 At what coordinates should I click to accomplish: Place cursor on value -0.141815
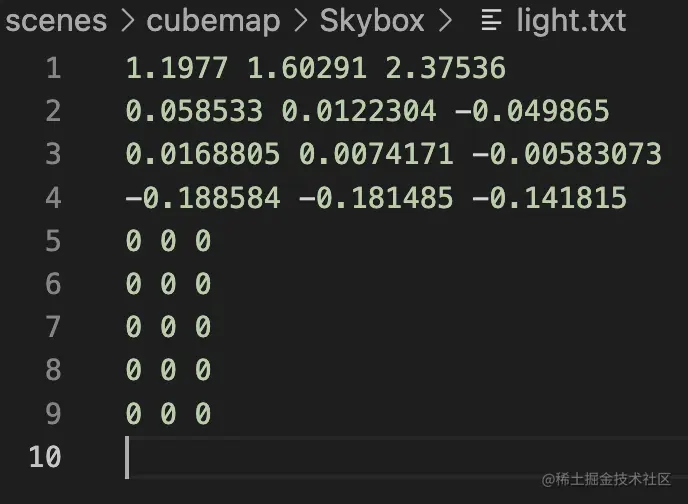549,197
